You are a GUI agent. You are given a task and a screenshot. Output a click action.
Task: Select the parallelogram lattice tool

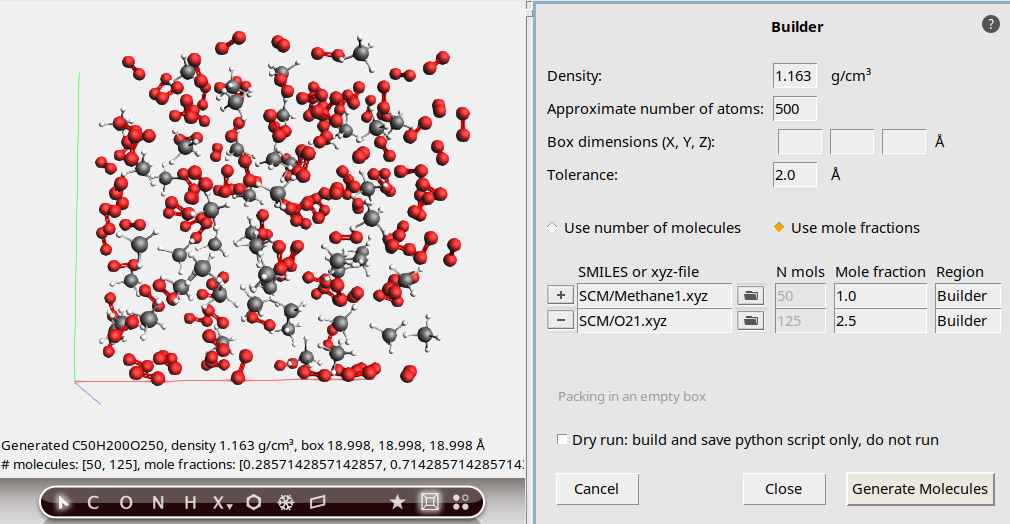(x=318, y=502)
